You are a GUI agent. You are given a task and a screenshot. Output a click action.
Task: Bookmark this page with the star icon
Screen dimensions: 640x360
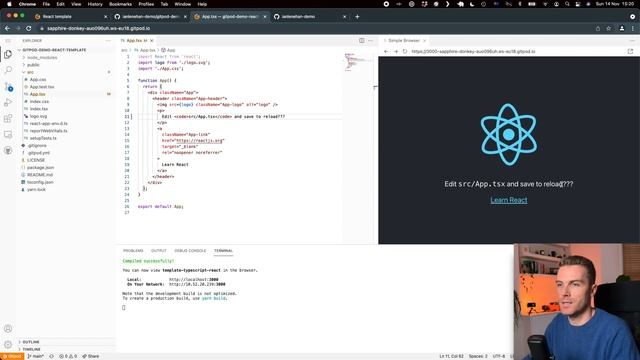(609, 28)
